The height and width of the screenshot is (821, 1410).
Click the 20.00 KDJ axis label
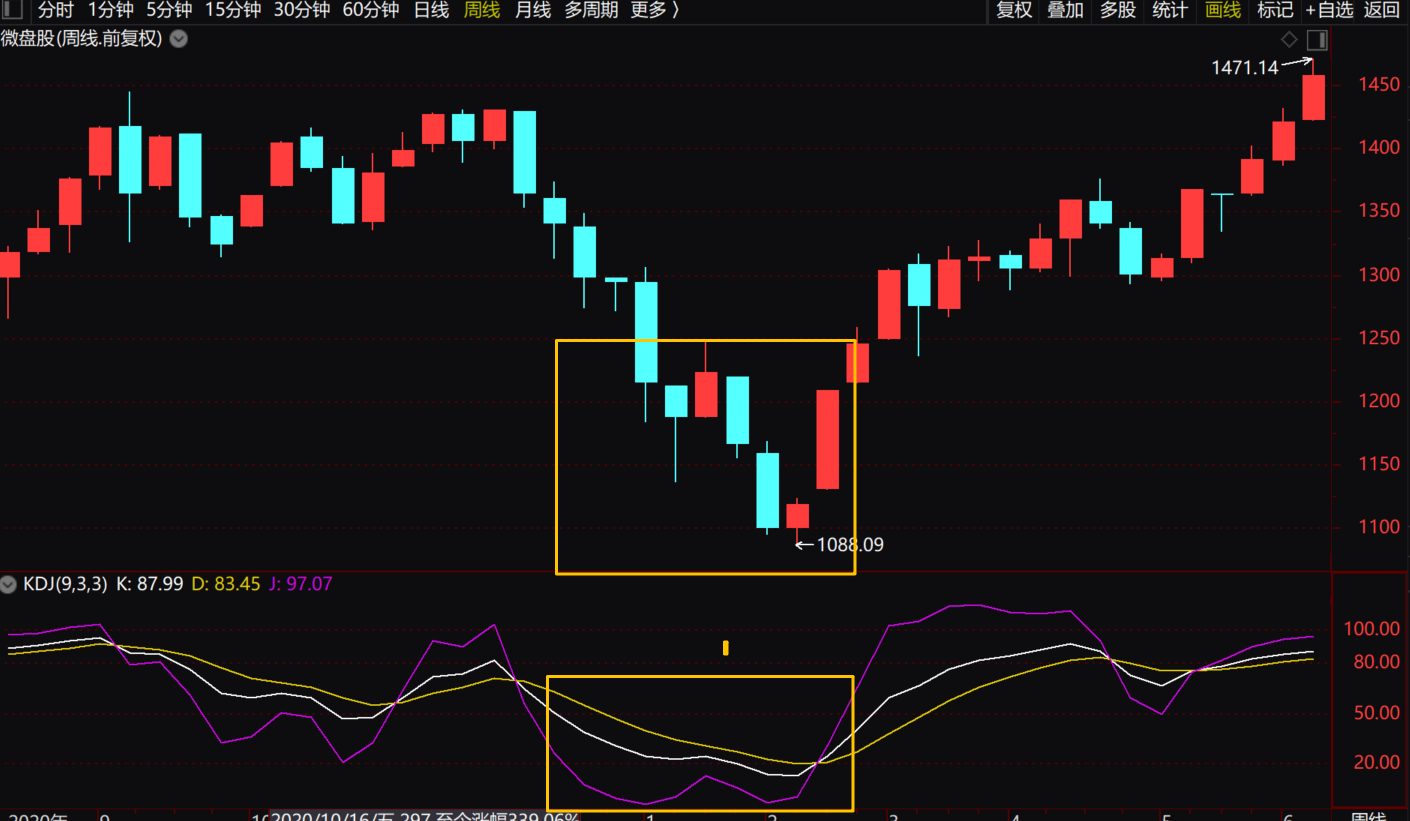click(x=1376, y=763)
